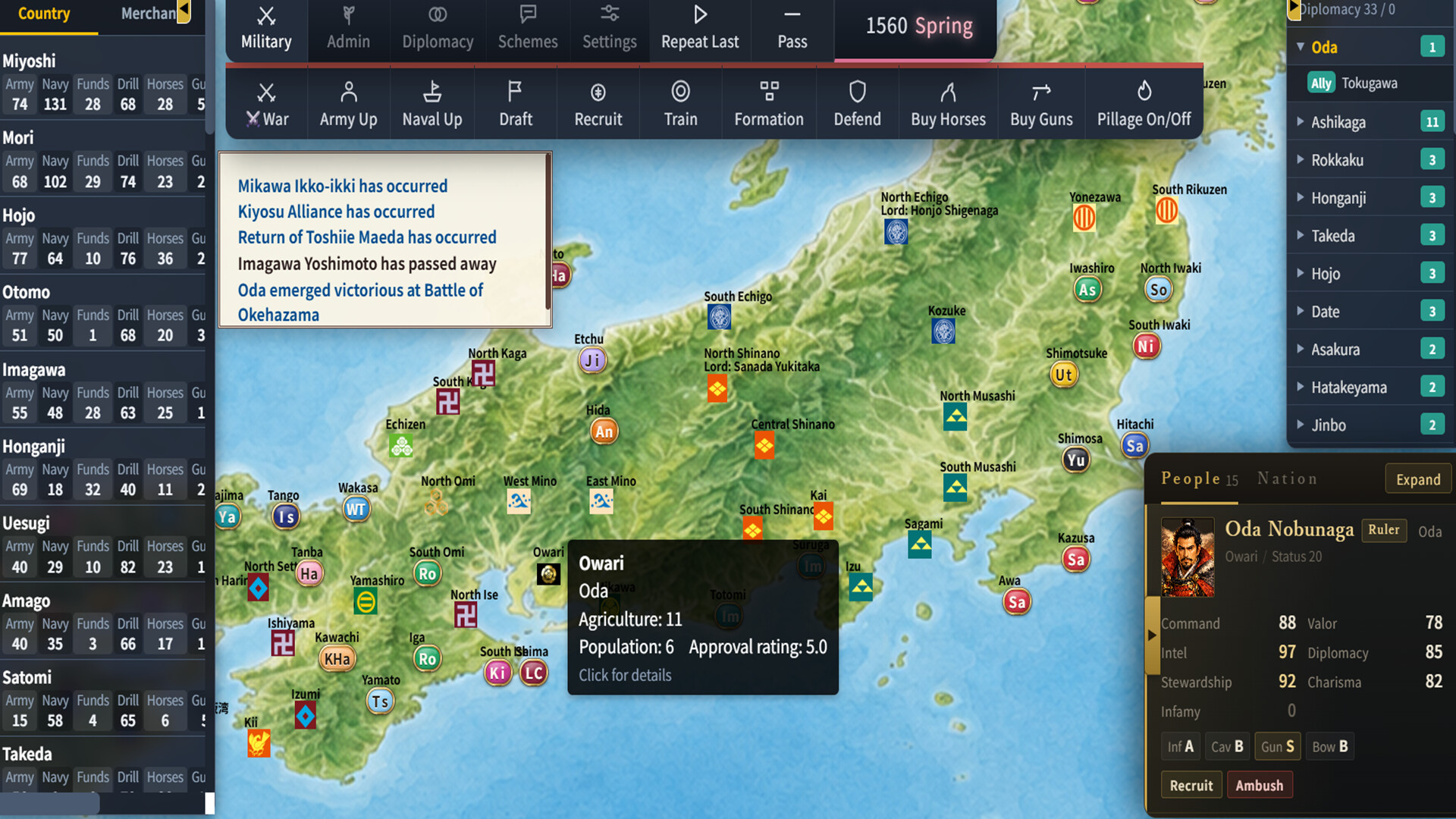Viewport: 1456px width, 819px height.
Task: Click the Ambush button
Action: click(x=1259, y=786)
